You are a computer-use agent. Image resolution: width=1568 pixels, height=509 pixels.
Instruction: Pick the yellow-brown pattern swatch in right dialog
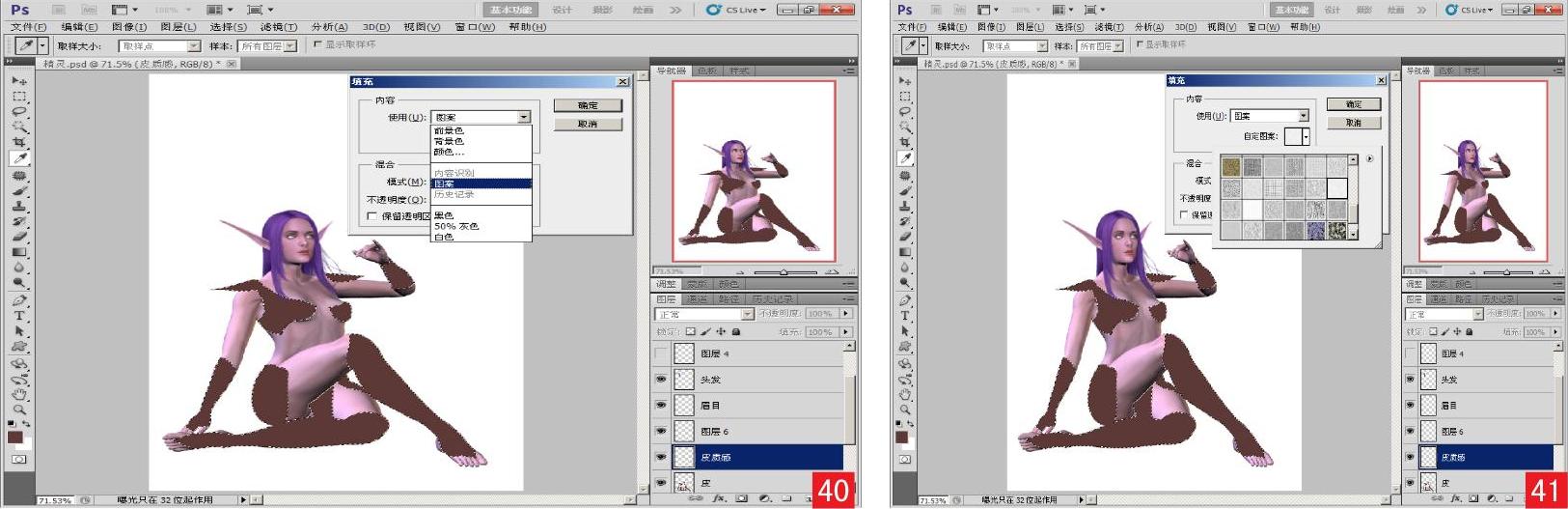pos(1231,167)
